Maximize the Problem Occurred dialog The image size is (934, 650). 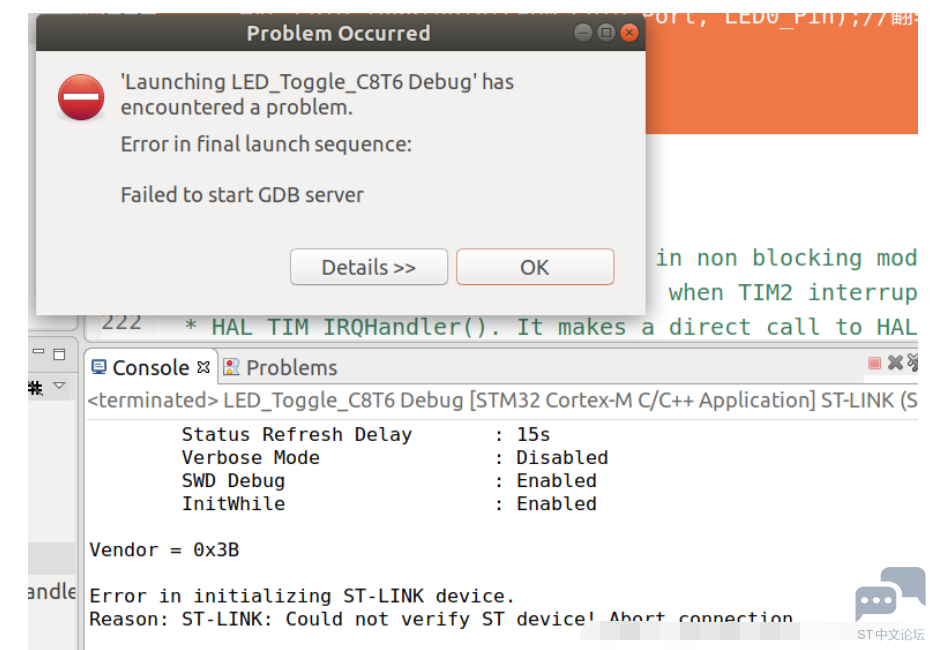[x=606, y=33]
